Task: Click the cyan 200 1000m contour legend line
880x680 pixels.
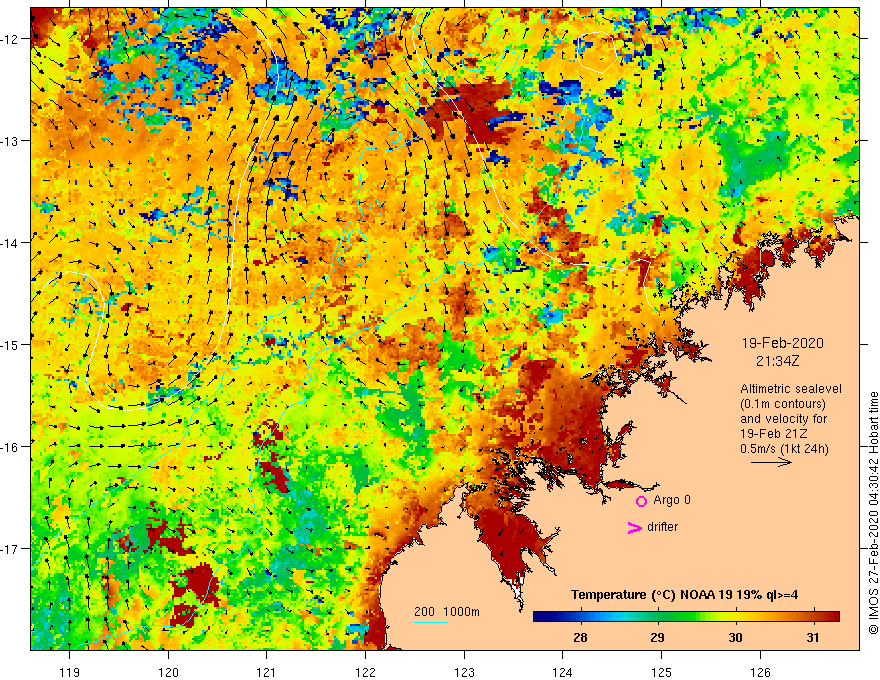Action: 430,622
